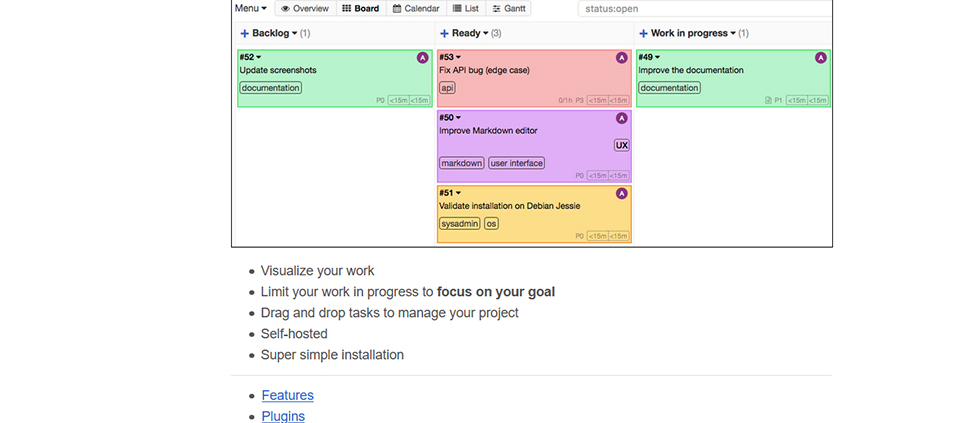Screen dimensions: 953x423
Task: Click the avatar on Improve Markdown editor card
Action: [621, 118]
